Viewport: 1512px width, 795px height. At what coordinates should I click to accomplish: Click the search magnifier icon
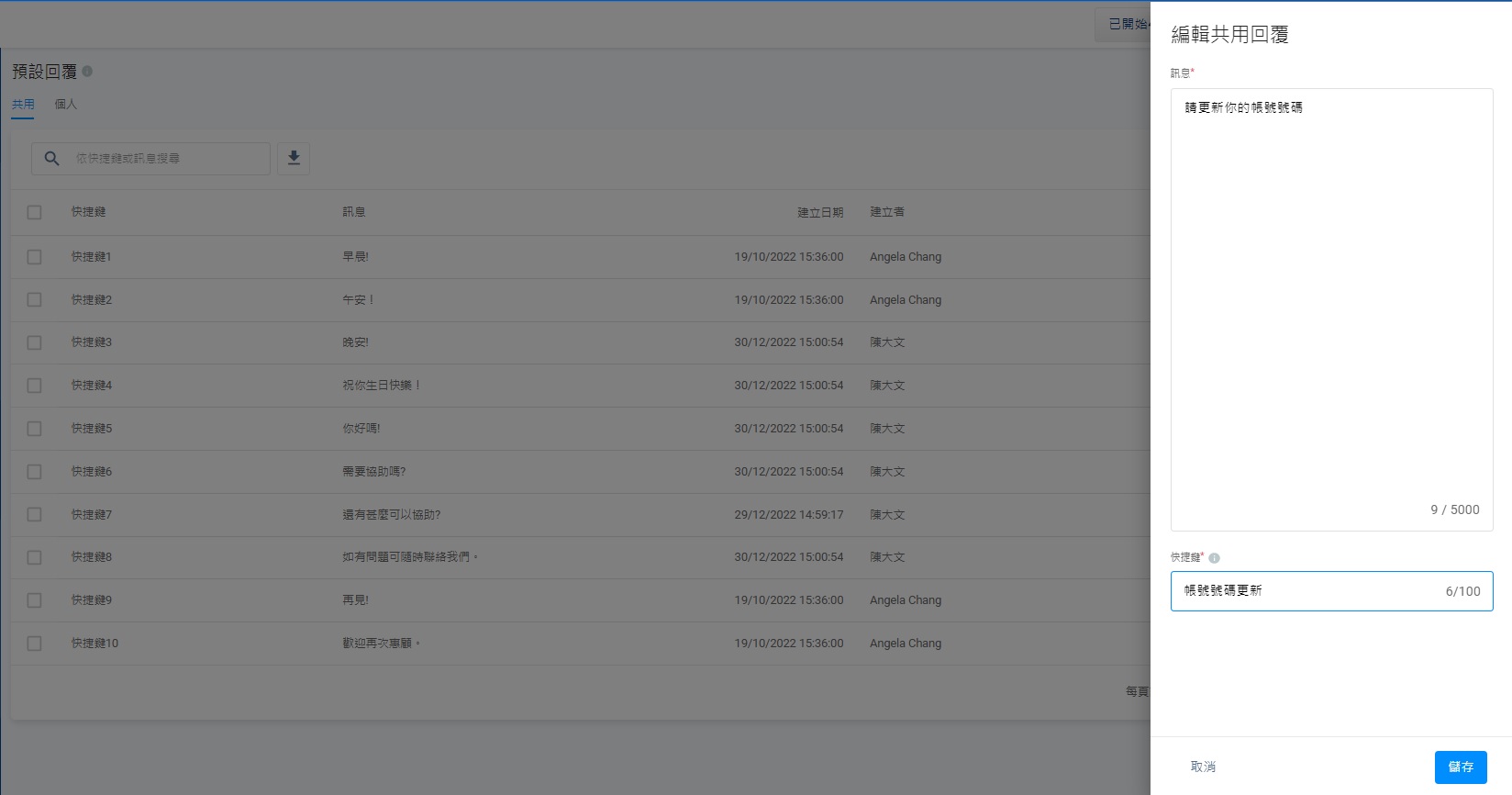pos(52,158)
